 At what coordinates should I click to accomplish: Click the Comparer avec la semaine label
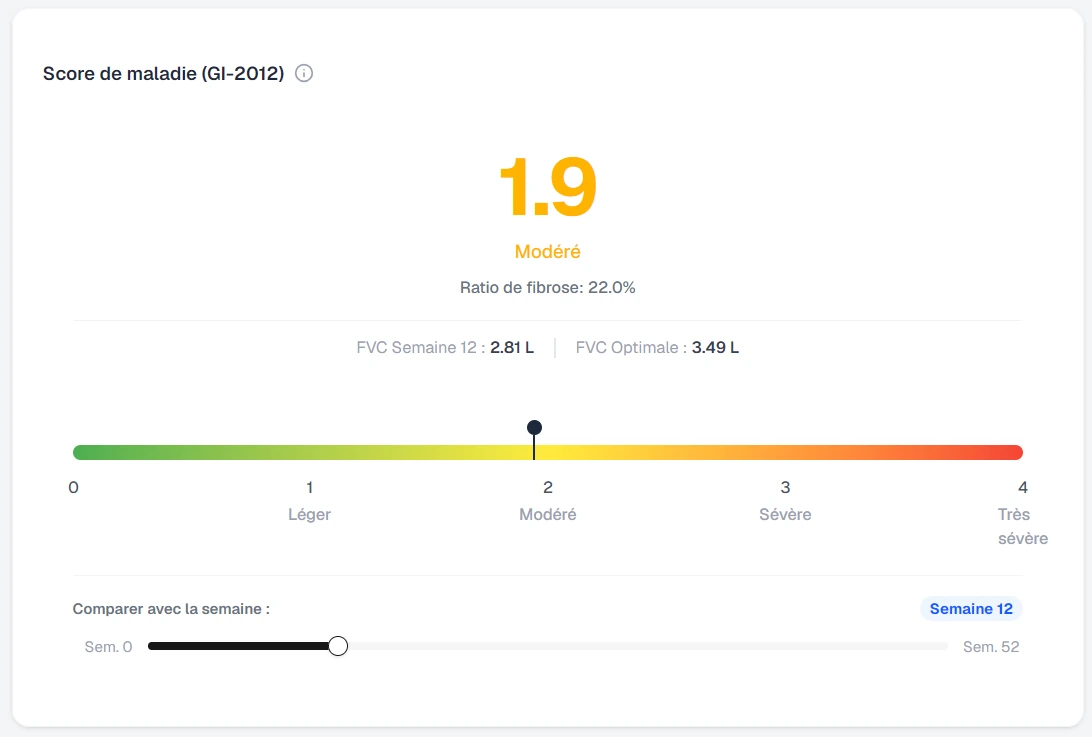coord(171,609)
